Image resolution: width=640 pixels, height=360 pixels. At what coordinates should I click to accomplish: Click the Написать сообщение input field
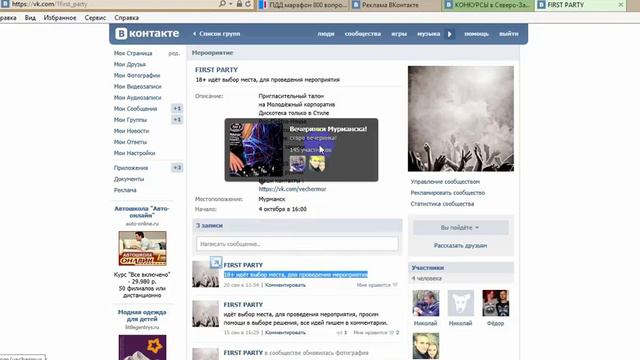click(x=297, y=244)
